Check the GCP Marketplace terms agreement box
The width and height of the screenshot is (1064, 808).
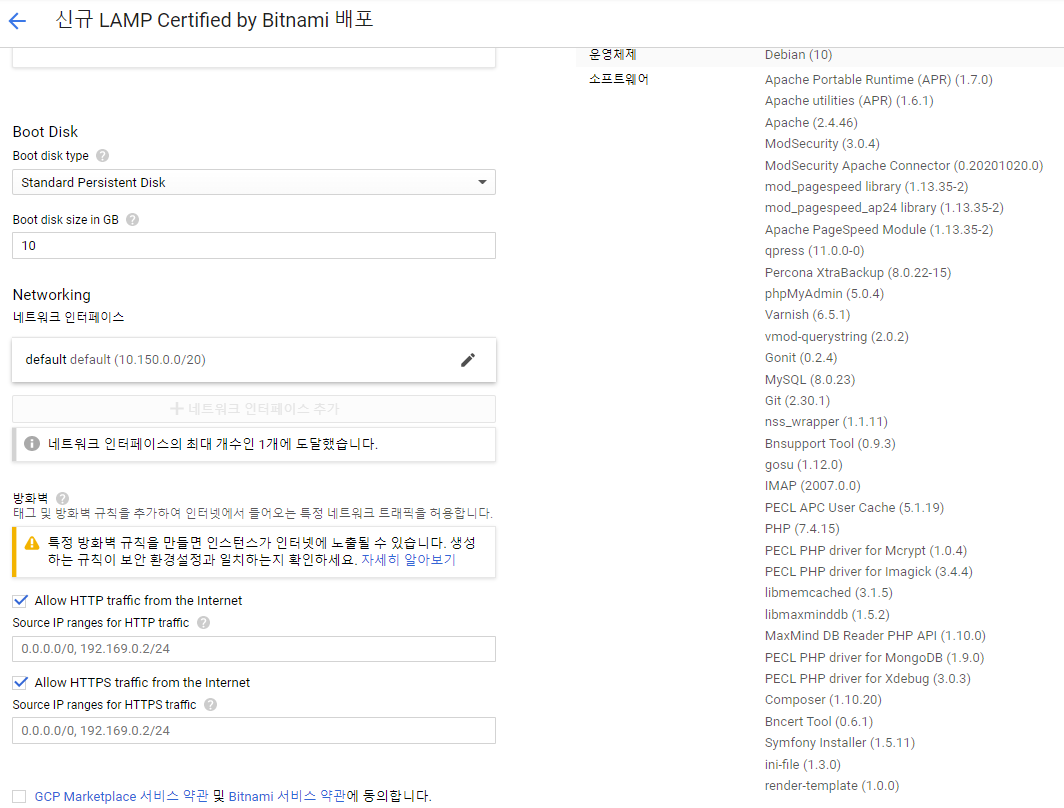pyautogui.click(x=19, y=796)
